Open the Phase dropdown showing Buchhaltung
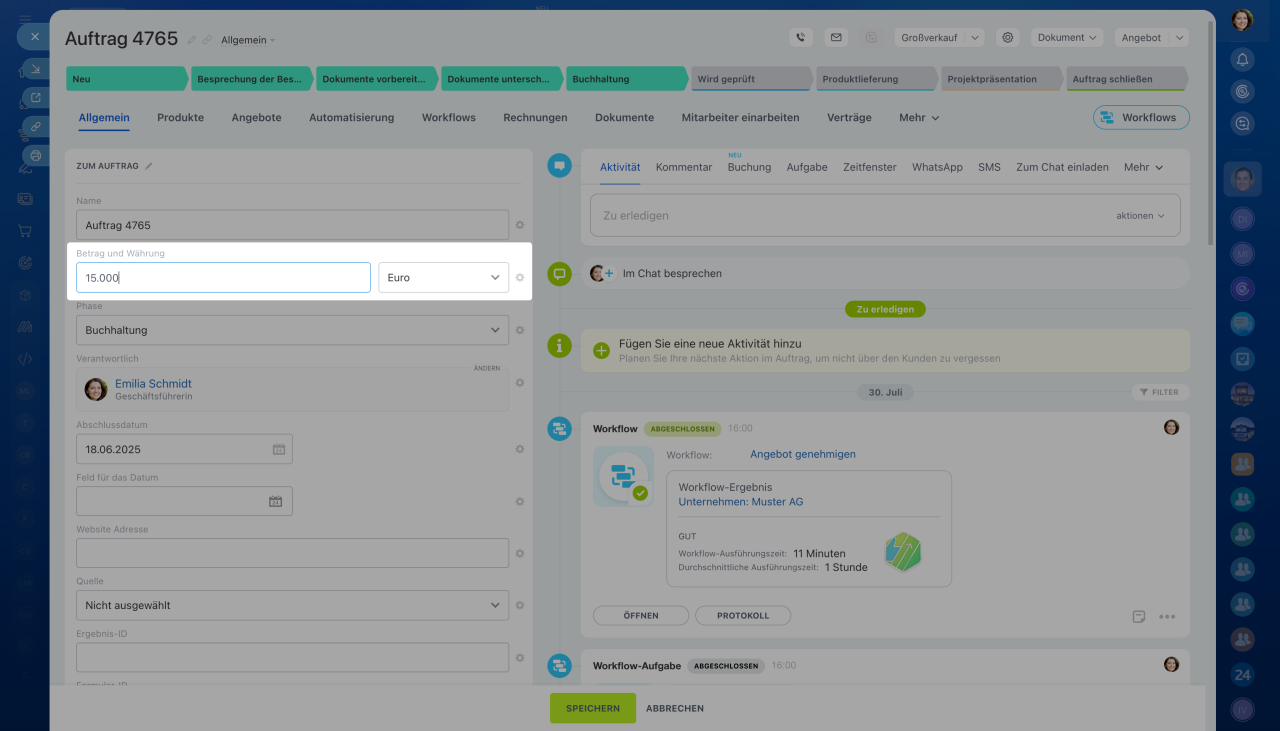The image size is (1280, 731). coord(292,330)
